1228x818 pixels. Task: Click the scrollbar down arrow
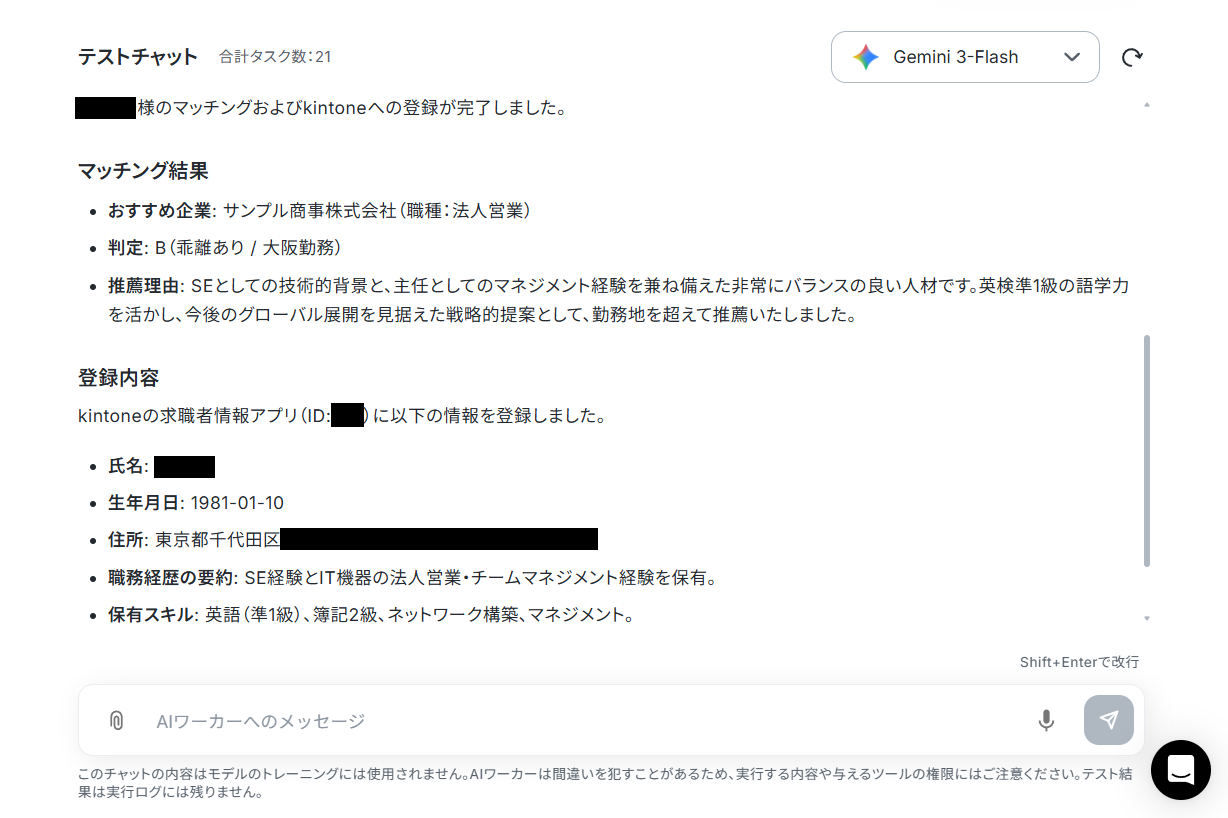pyautogui.click(x=1146, y=618)
